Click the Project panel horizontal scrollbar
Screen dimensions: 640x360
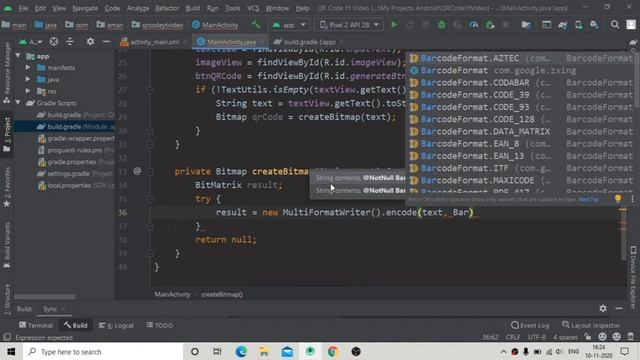[45, 297]
